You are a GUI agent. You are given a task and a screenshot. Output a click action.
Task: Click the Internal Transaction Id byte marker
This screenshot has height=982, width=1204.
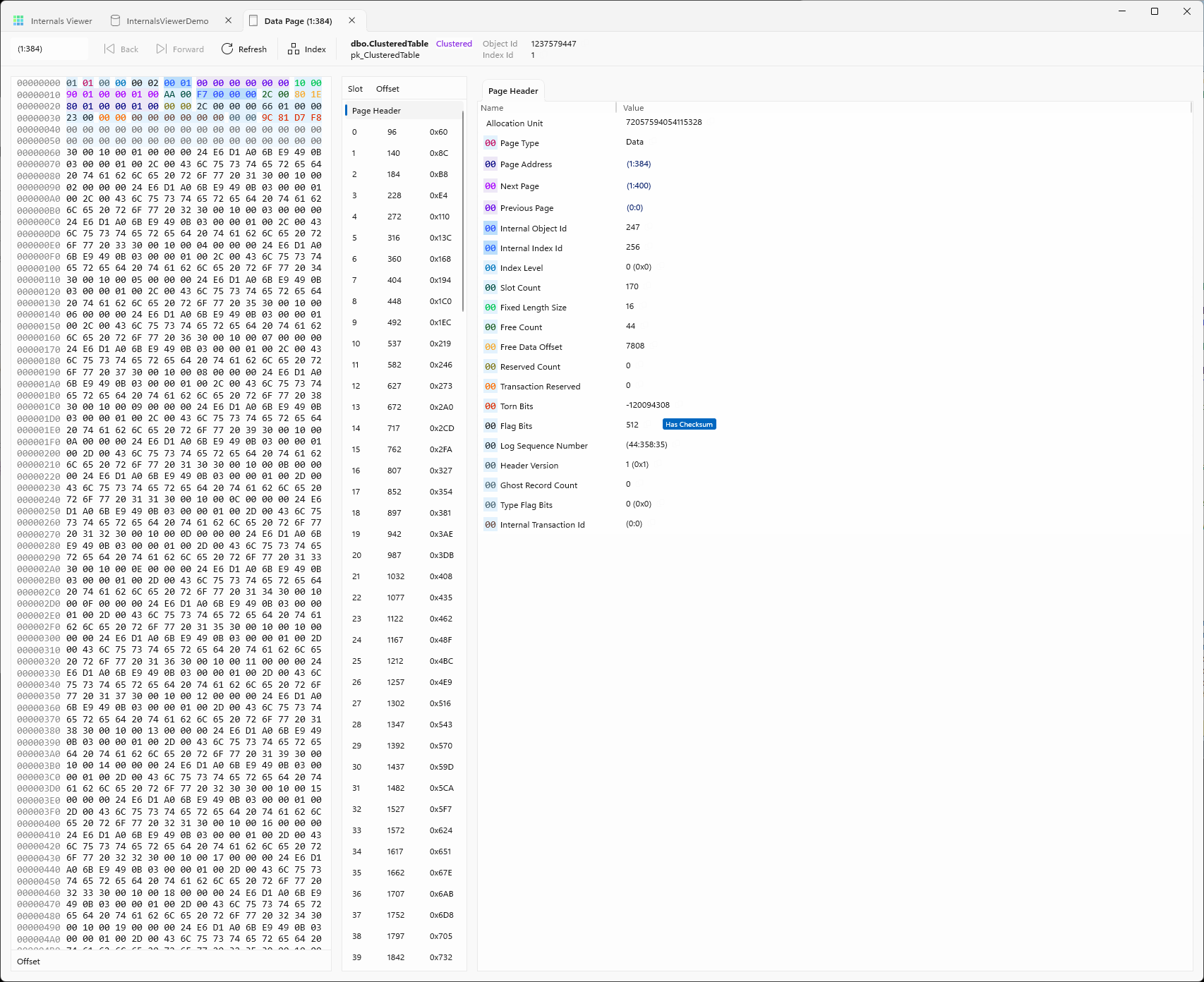point(490,525)
